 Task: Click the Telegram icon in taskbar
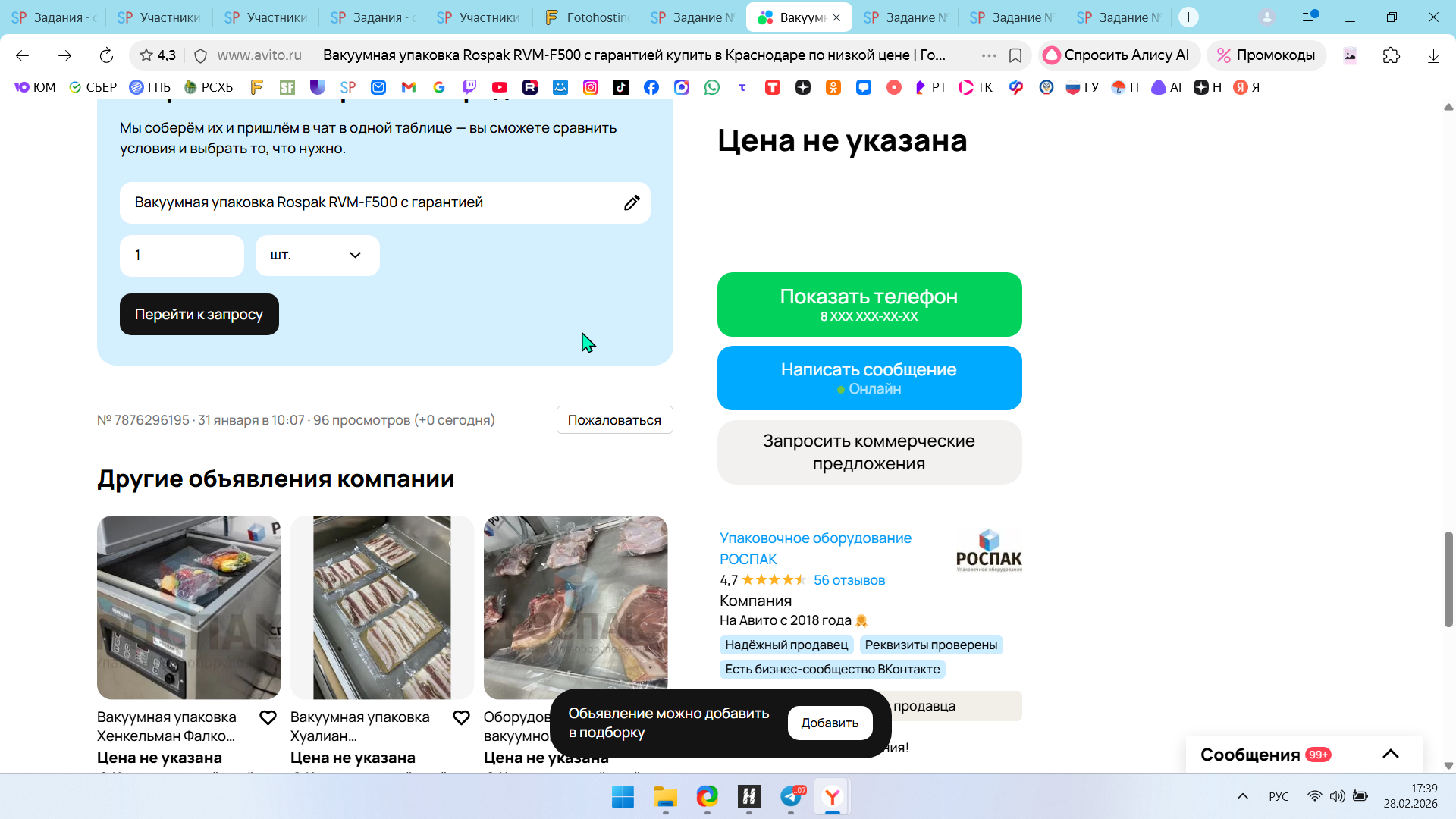point(791,796)
